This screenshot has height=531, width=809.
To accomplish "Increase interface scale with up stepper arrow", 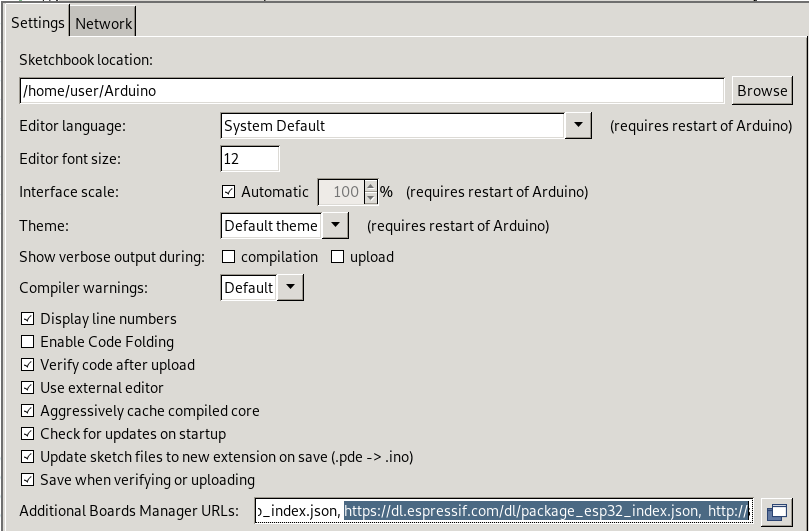I will 370,186.
